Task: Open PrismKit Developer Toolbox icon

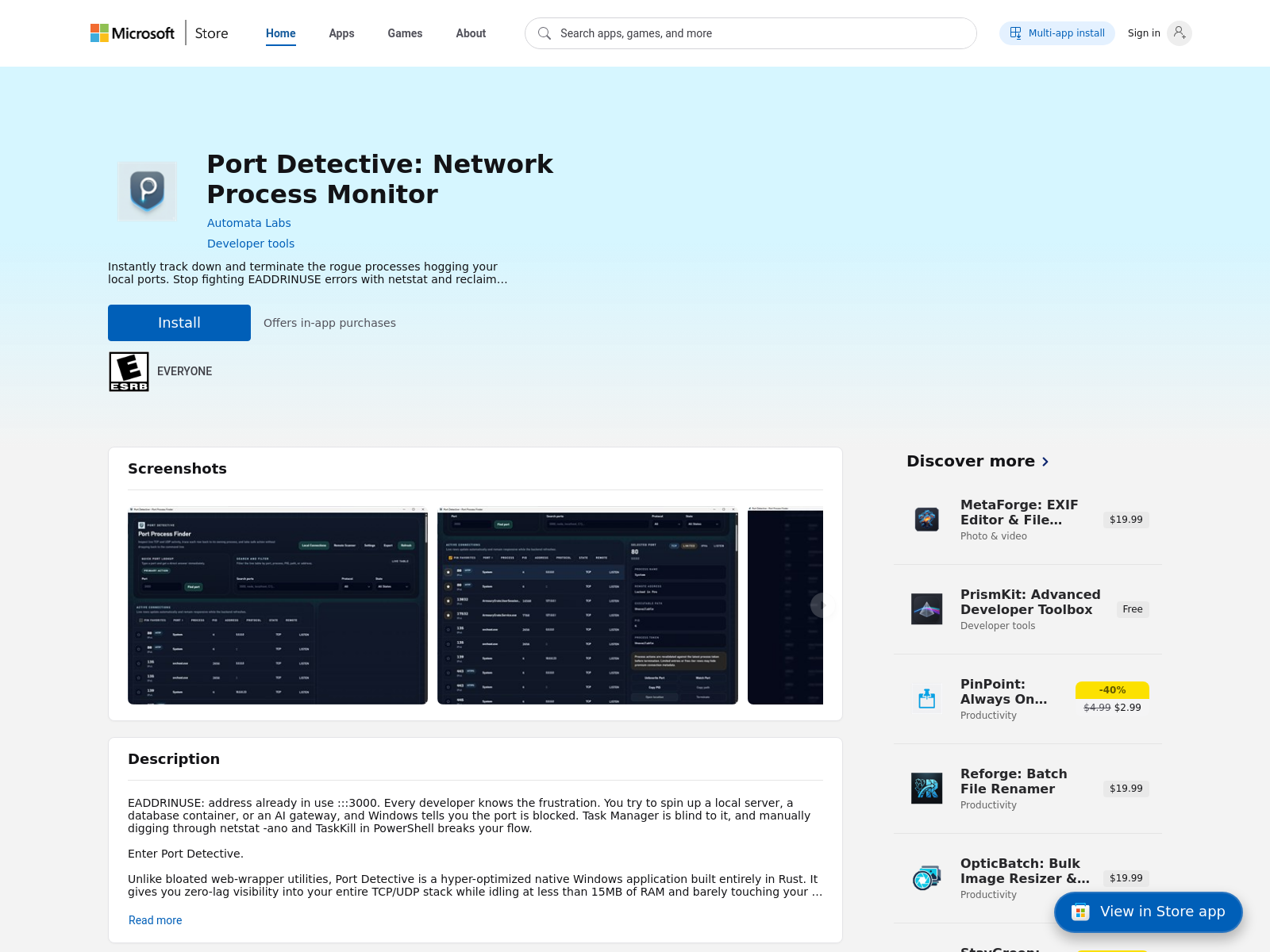Action: click(926, 609)
